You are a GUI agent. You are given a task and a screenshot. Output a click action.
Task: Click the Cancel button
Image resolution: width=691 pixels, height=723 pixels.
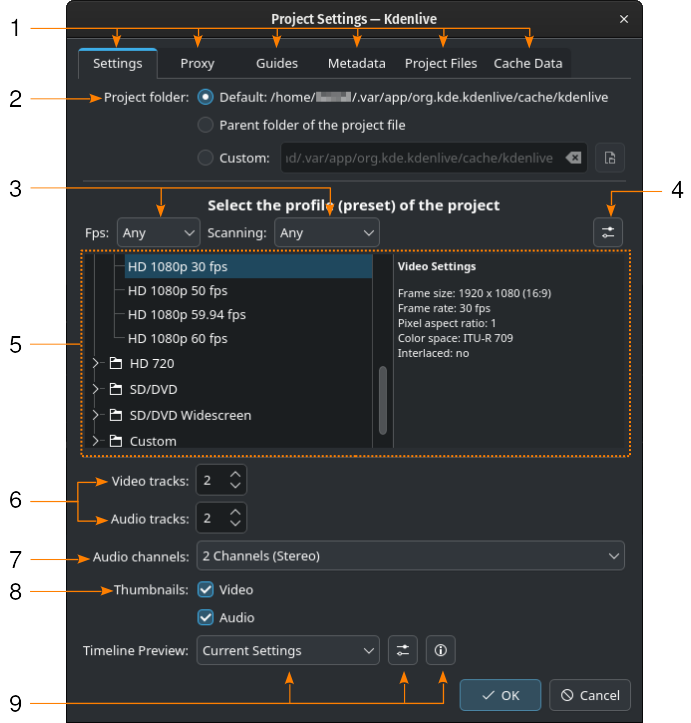point(590,695)
